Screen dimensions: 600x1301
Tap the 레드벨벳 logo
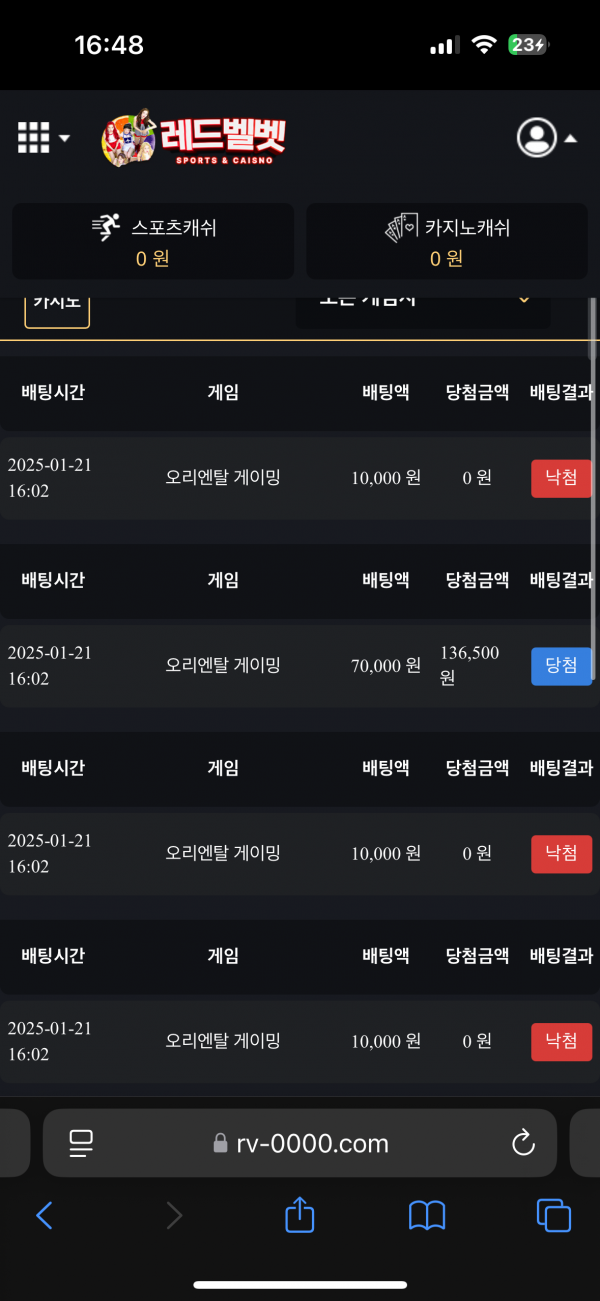click(193, 138)
